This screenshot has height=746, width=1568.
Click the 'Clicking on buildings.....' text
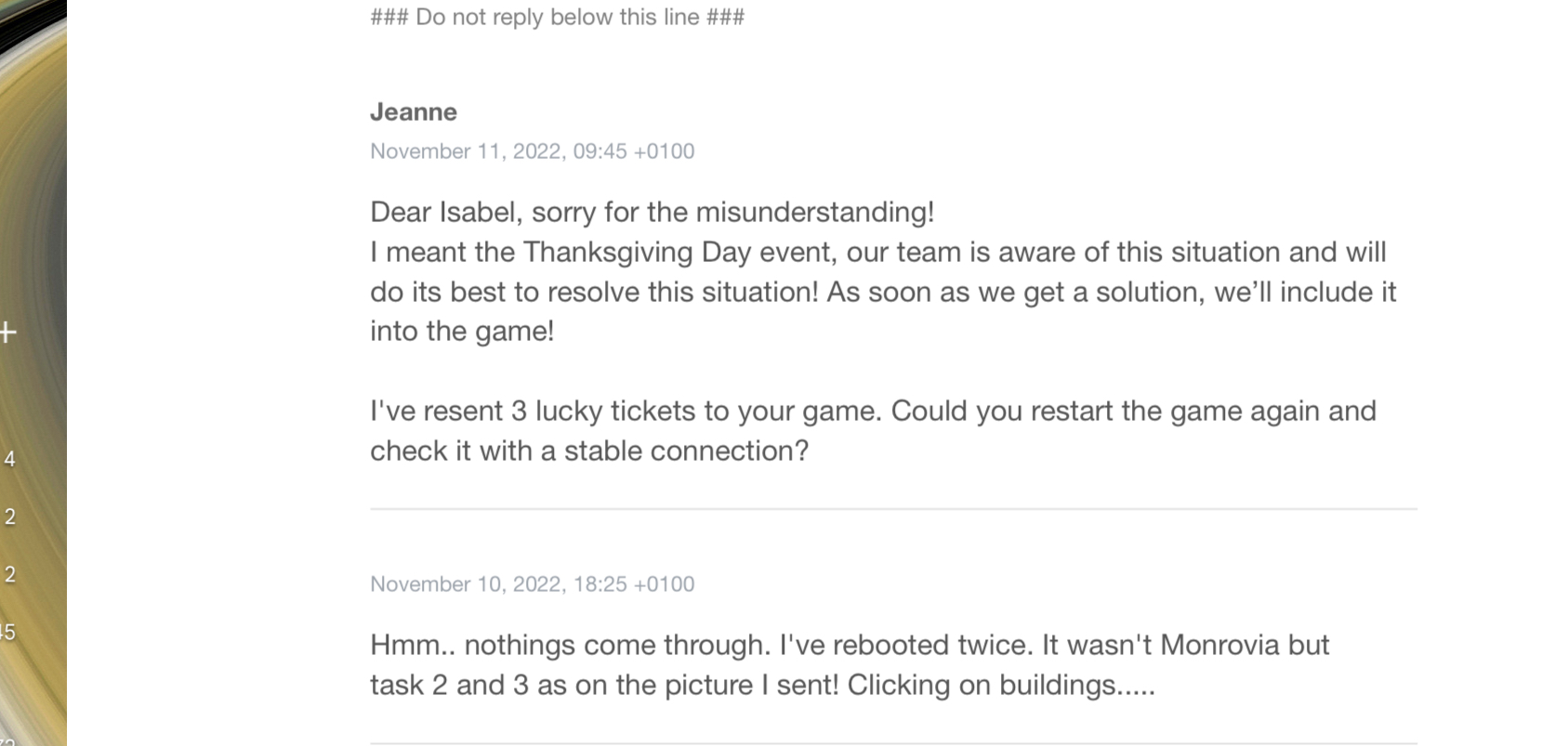1001,686
